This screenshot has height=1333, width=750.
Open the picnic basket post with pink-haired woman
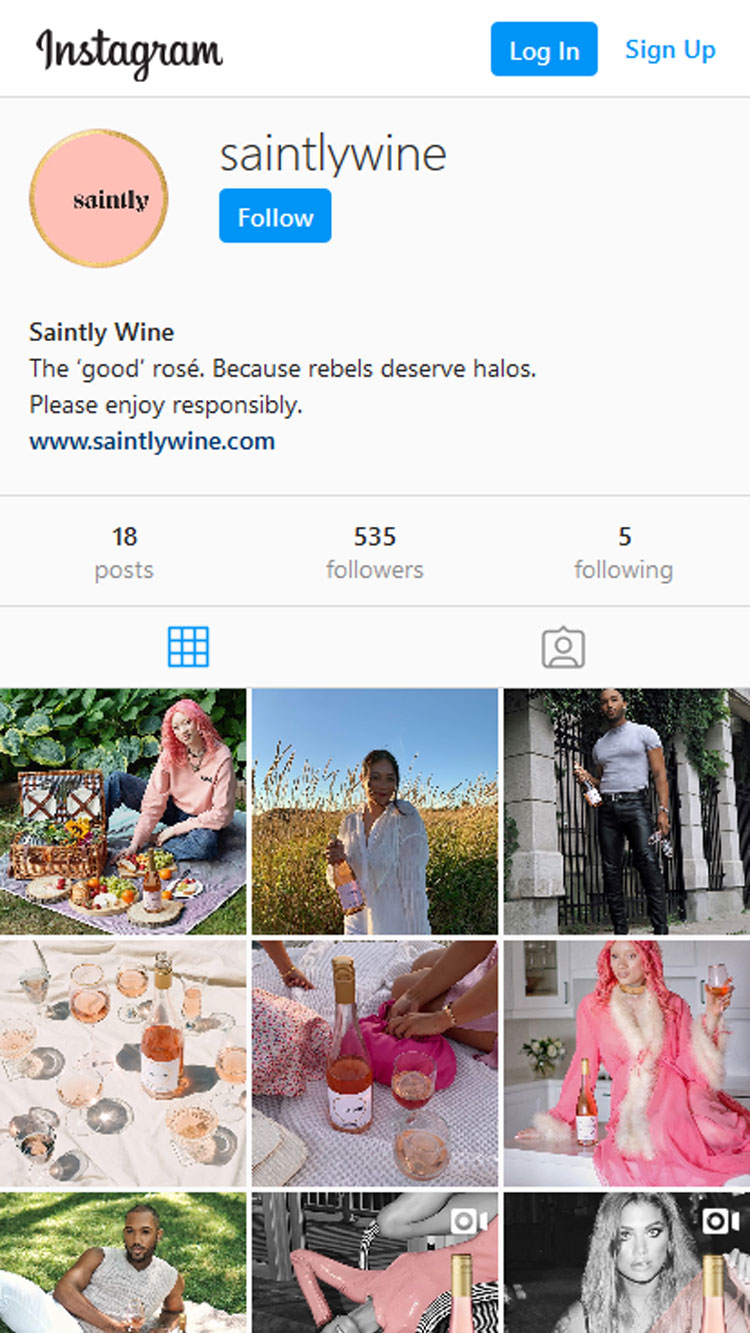tap(123, 811)
